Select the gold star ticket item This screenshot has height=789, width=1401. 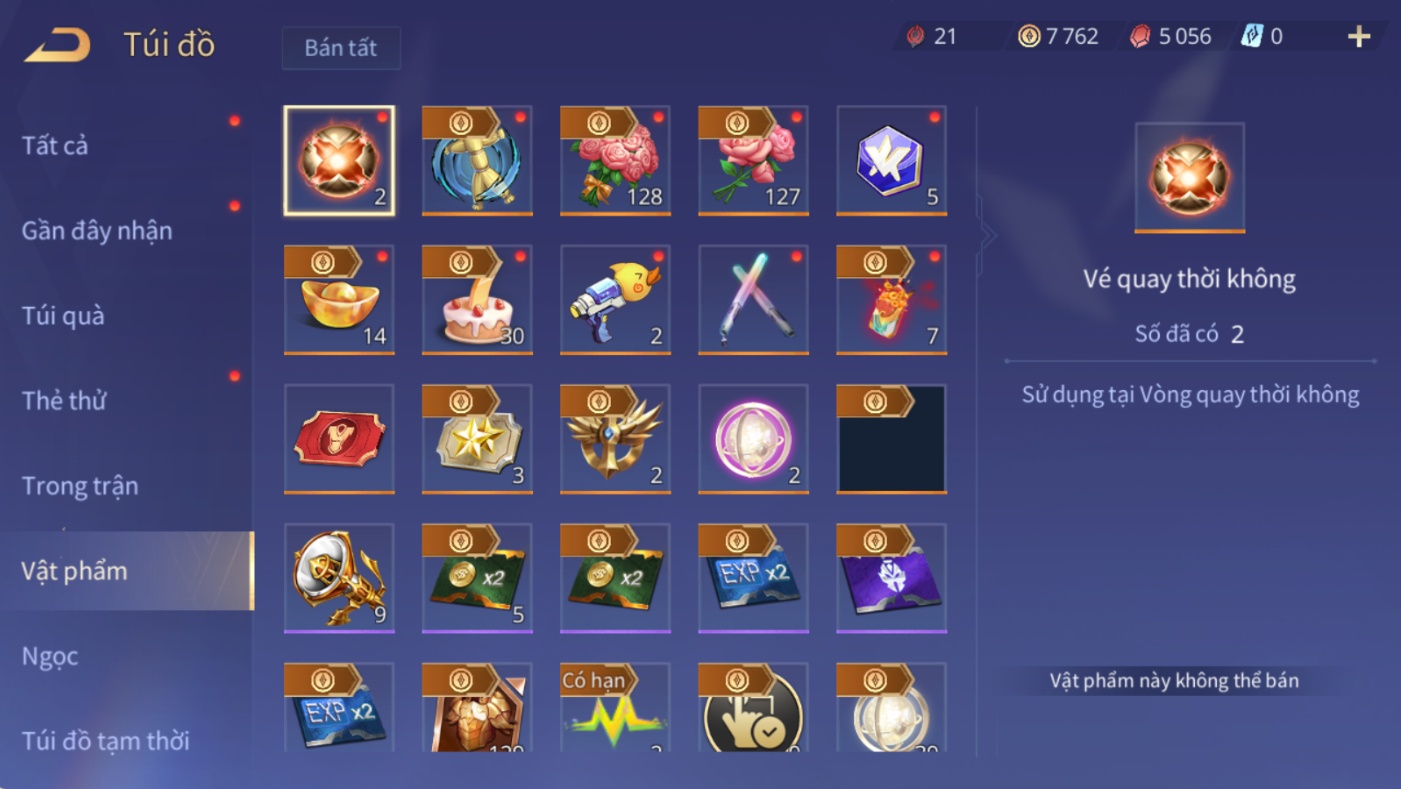(x=477, y=438)
